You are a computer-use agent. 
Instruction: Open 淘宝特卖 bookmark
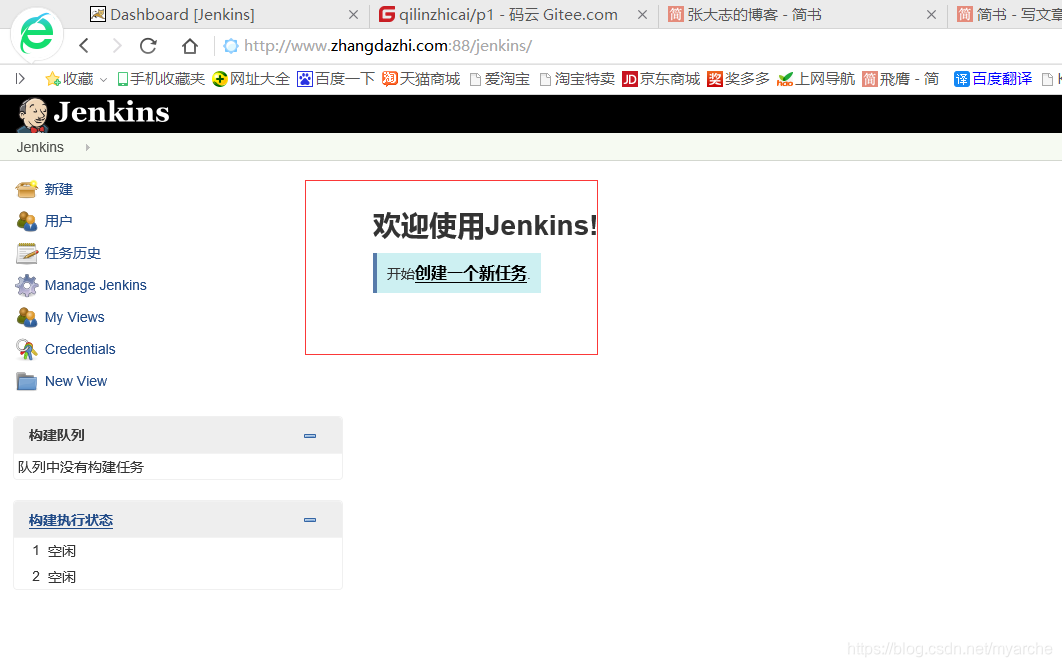pyautogui.click(x=577, y=79)
